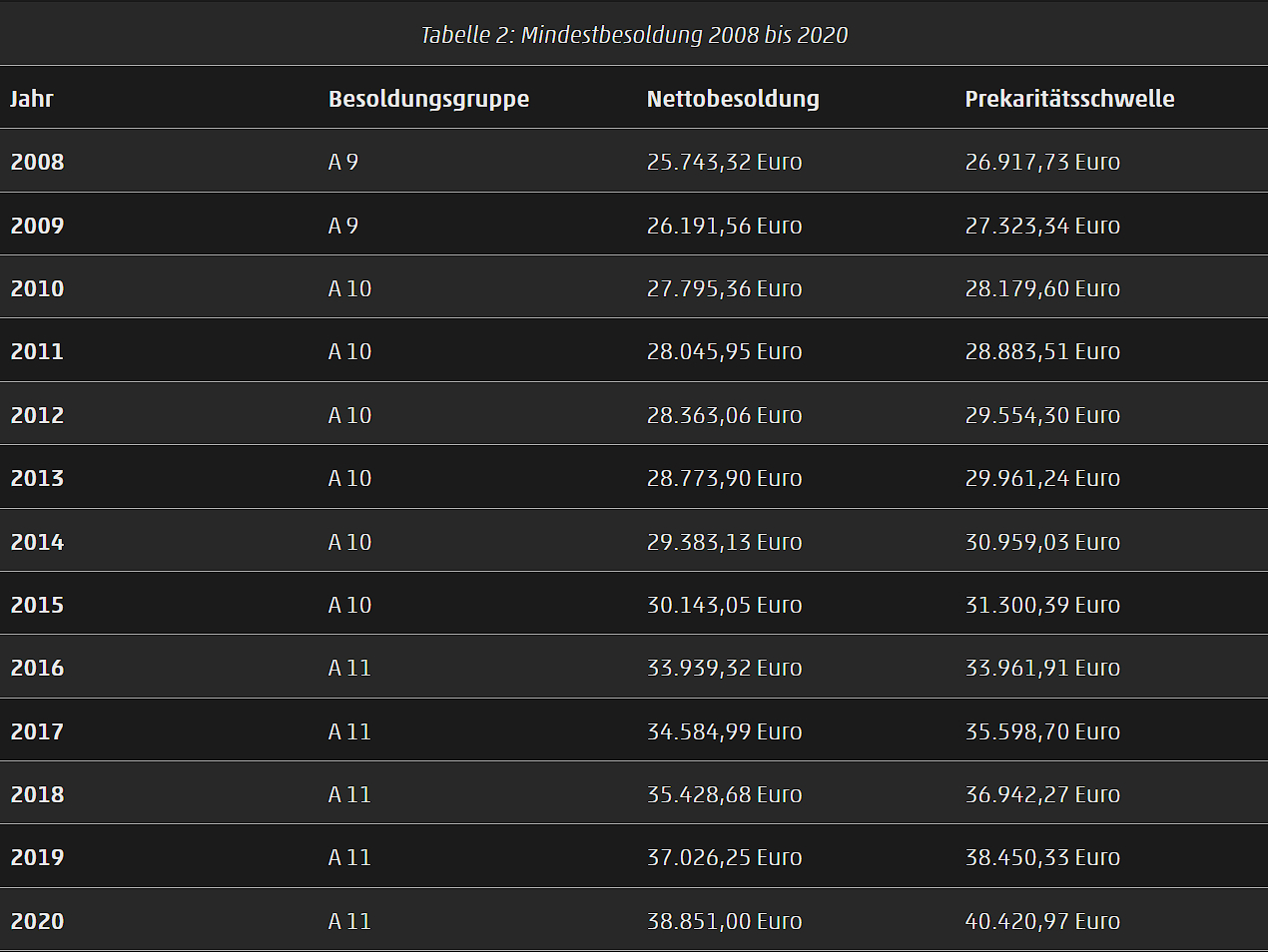Click the 35.428,68 Euro cell for 2018

click(724, 794)
